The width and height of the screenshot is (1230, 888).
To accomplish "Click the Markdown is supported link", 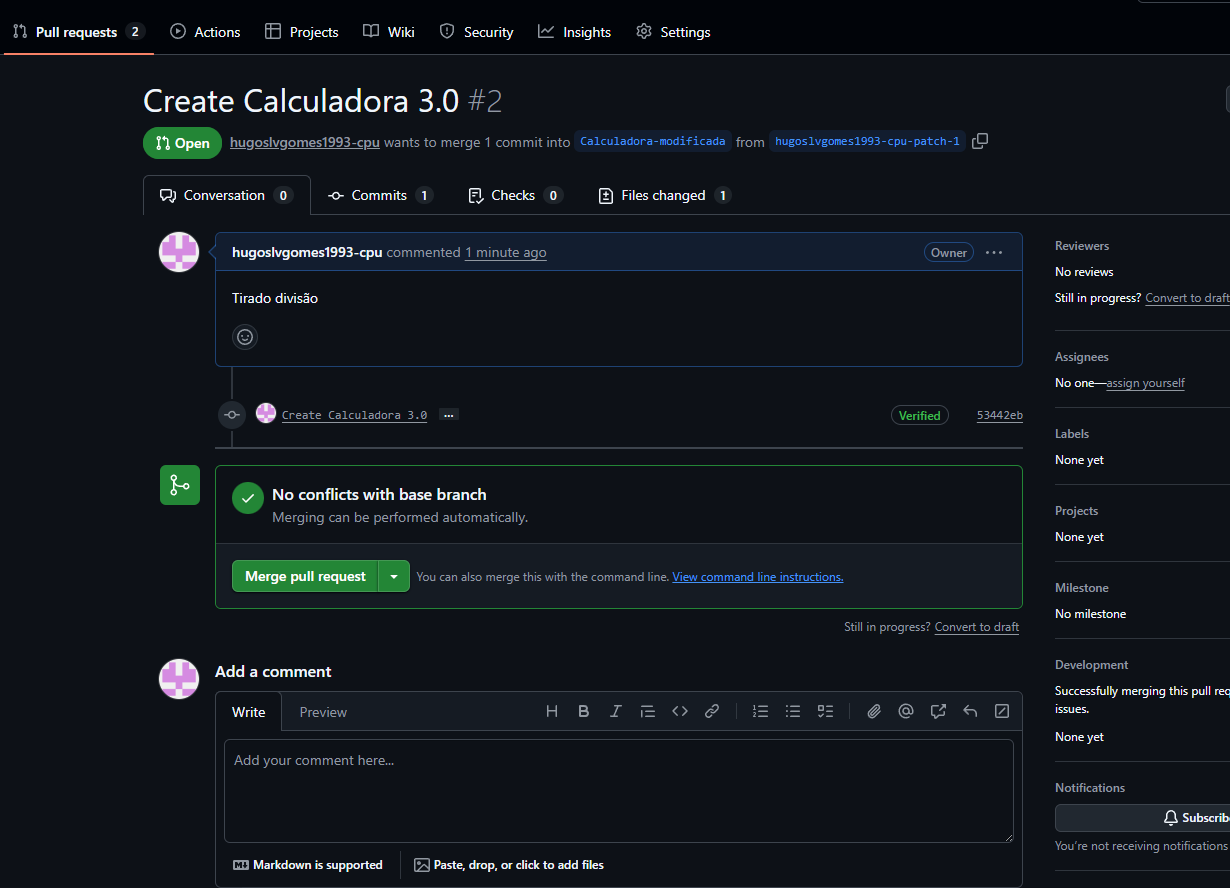I will point(308,865).
